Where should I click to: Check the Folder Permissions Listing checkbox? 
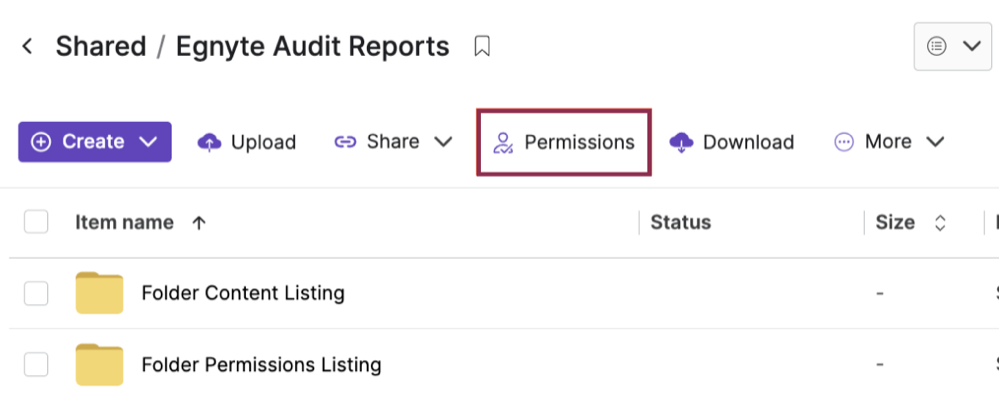pos(36,365)
